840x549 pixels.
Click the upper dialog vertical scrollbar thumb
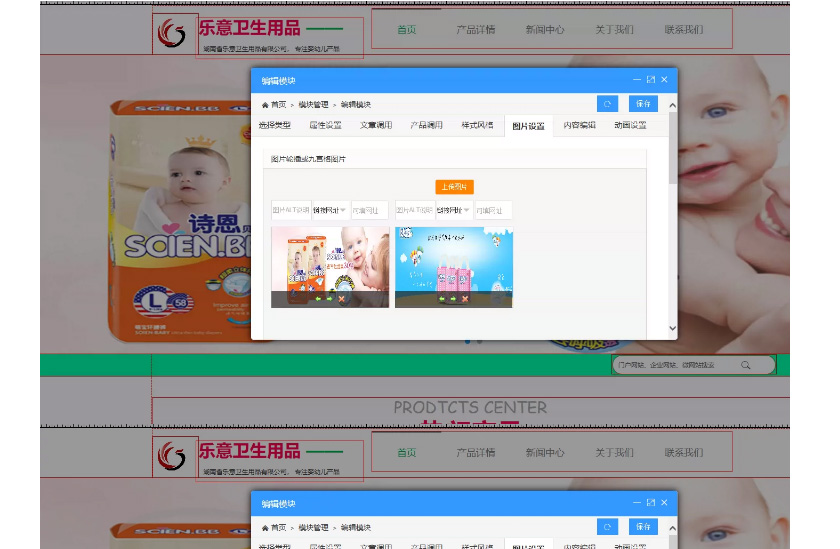(672, 148)
